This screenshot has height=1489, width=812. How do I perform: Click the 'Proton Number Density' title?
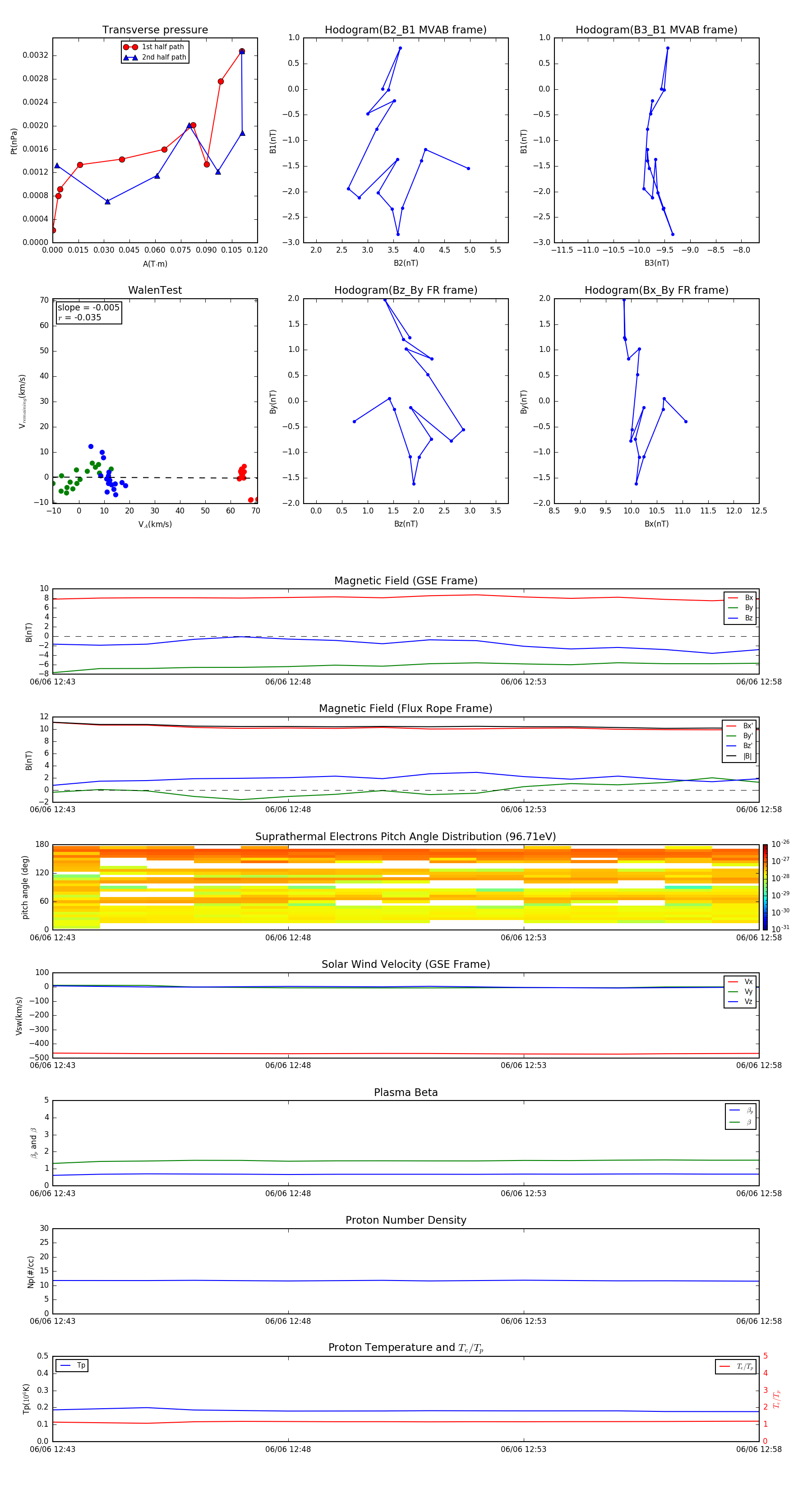[x=406, y=1220]
